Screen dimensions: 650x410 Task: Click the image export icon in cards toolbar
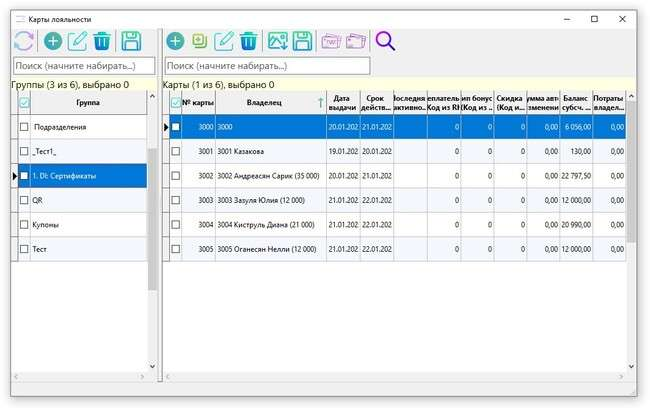tap(277, 41)
